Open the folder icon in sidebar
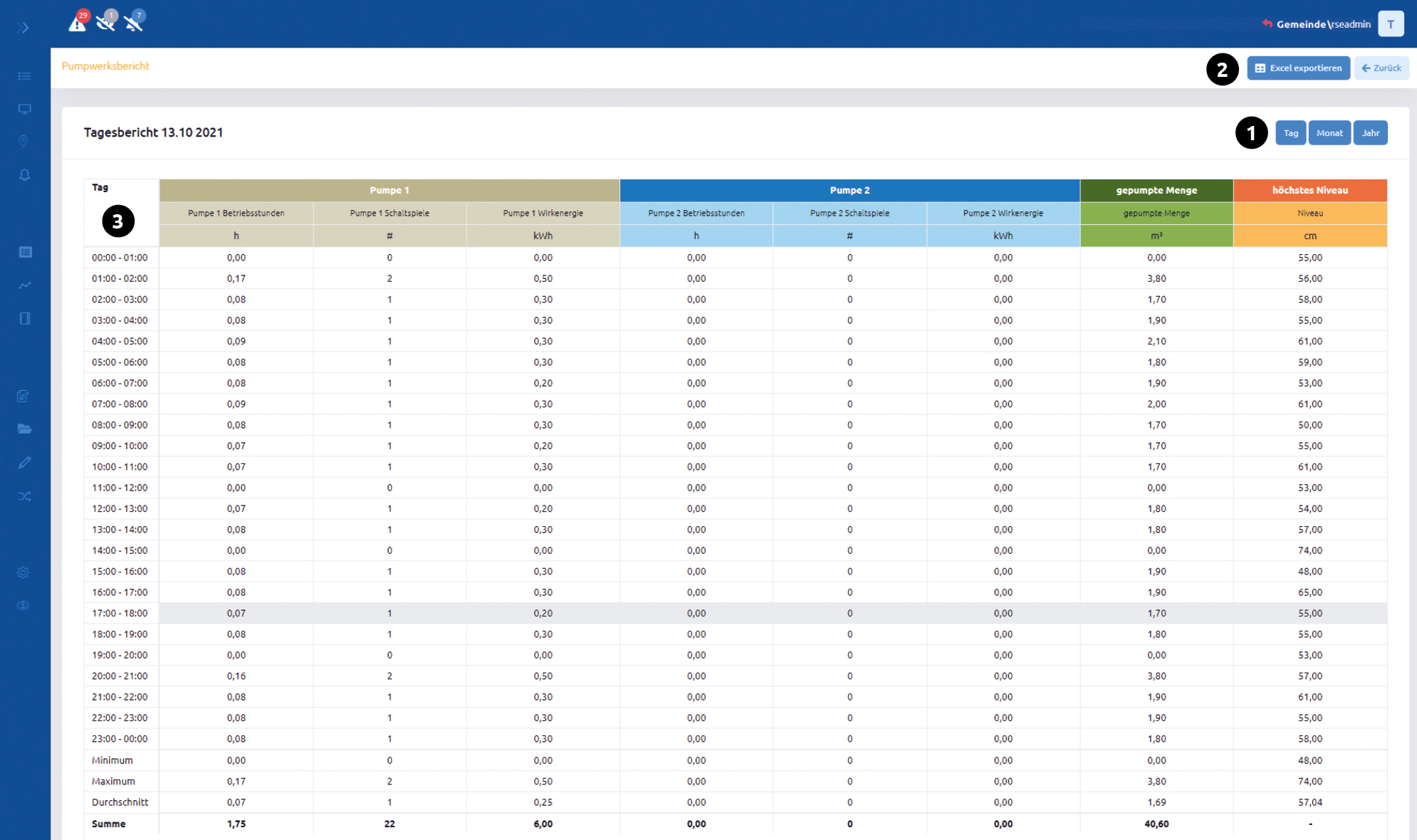 point(24,429)
